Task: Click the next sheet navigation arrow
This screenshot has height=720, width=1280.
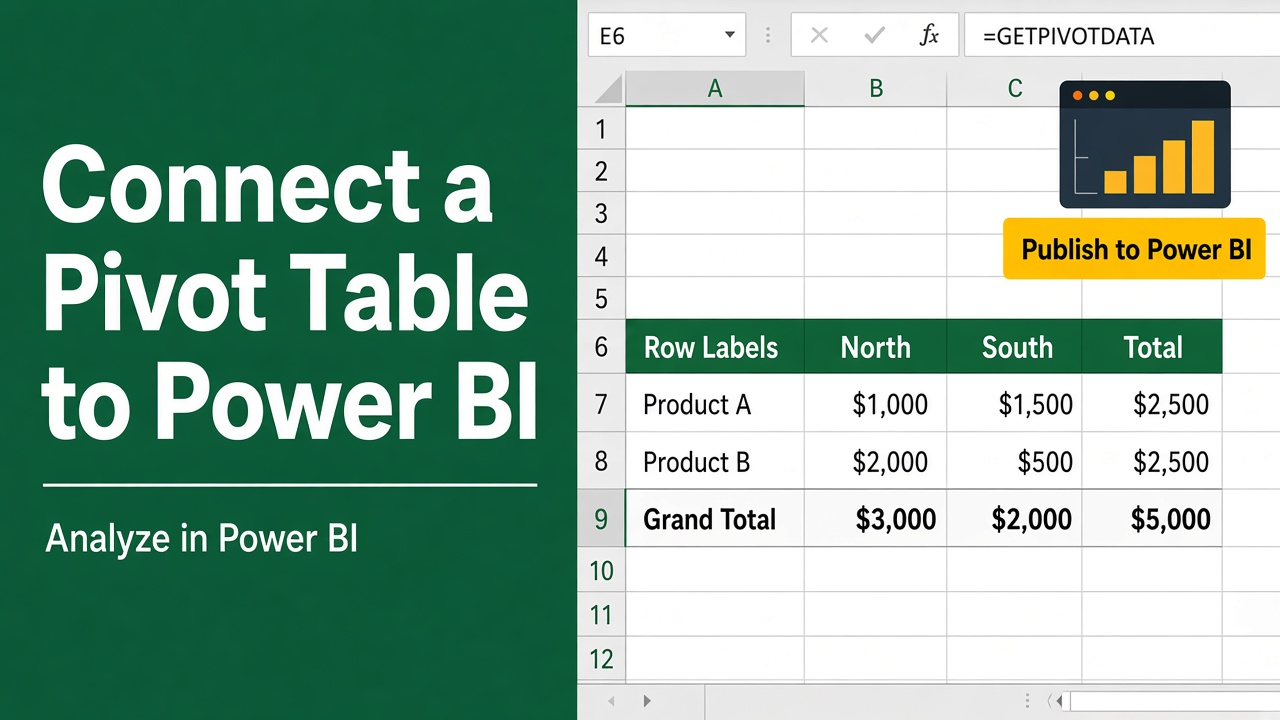Action: coord(647,702)
